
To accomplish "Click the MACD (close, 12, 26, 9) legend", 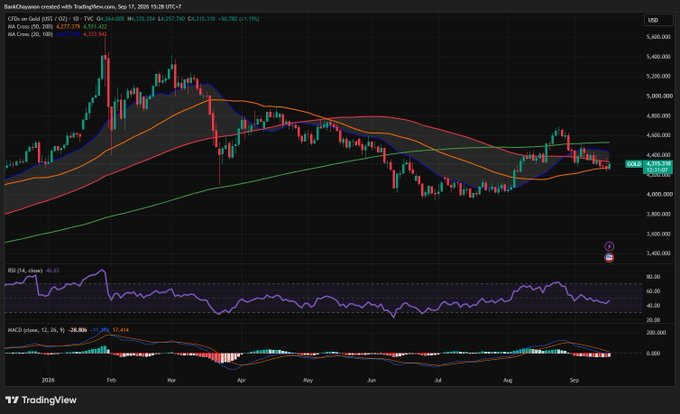I will pyautogui.click(x=36, y=330).
